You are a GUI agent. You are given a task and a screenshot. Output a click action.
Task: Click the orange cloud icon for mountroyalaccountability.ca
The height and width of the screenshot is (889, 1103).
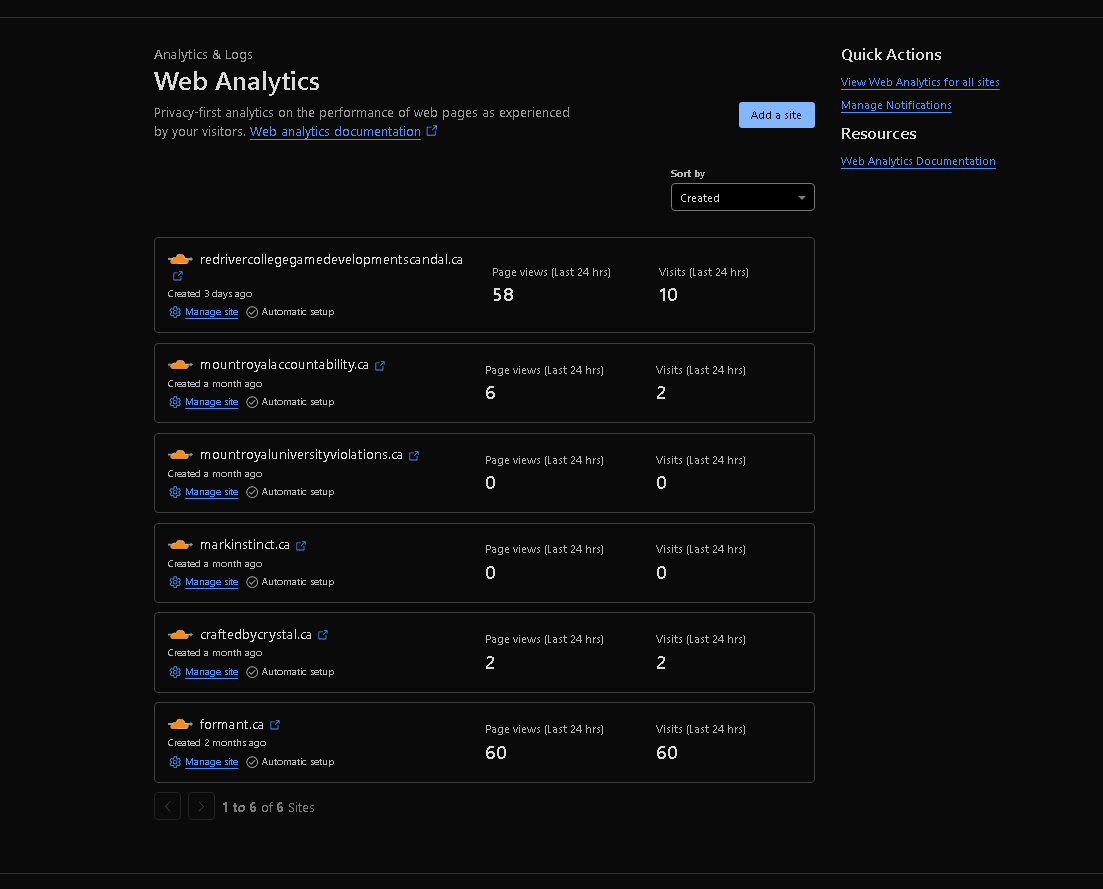(180, 364)
